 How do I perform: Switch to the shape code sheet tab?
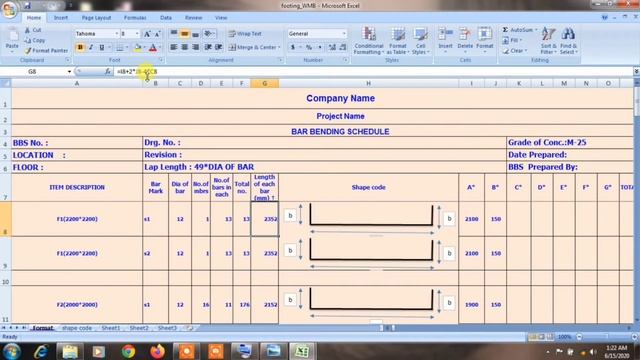tap(77, 328)
